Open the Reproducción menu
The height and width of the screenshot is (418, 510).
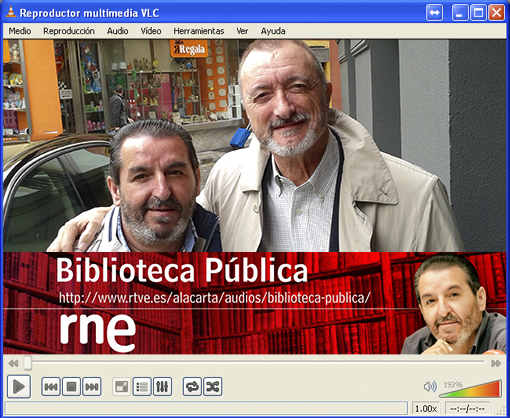pyautogui.click(x=69, y=31)
